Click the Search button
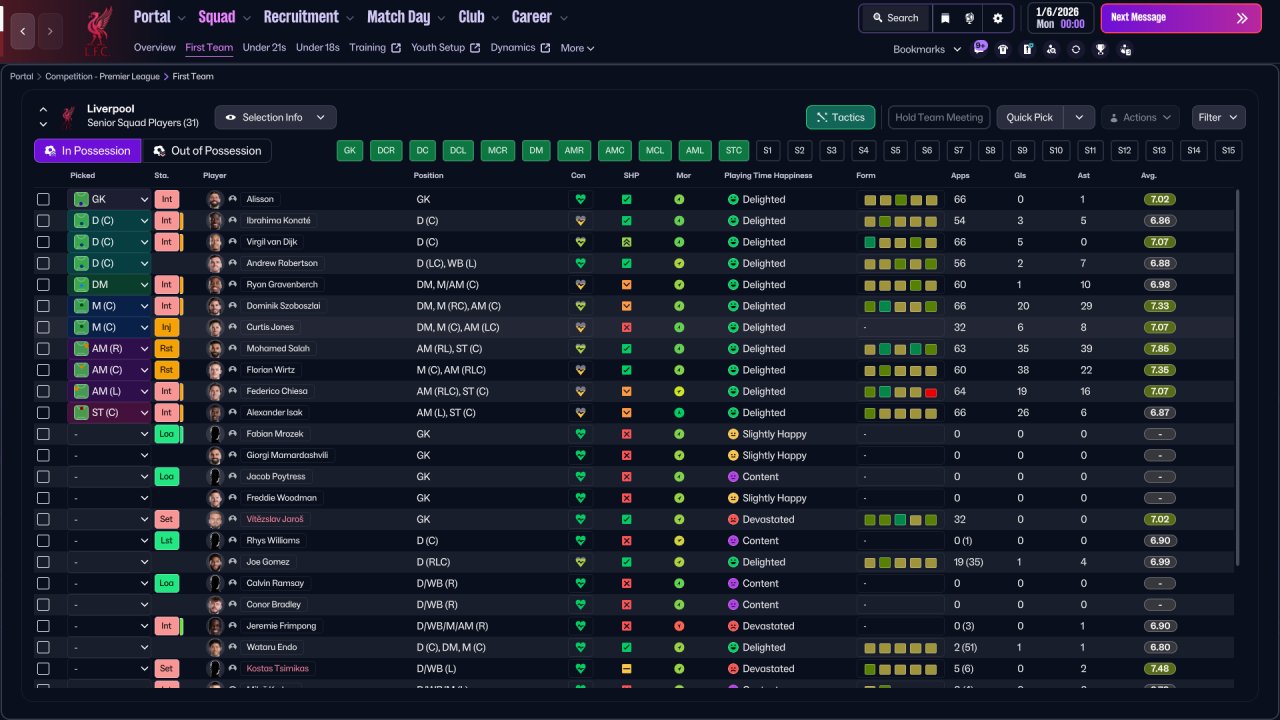The width and height of the screenshot is (1280, 720). (894, 18)
